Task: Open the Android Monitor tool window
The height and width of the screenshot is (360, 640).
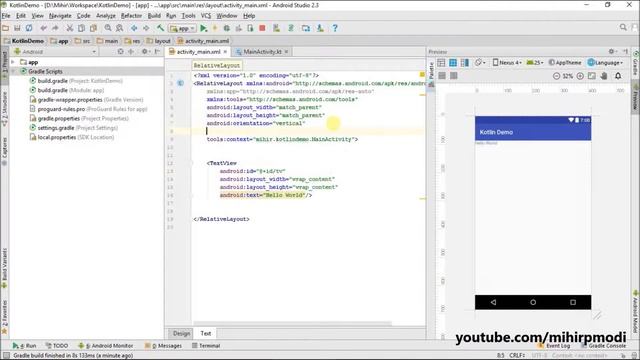Action: (105, 346)
